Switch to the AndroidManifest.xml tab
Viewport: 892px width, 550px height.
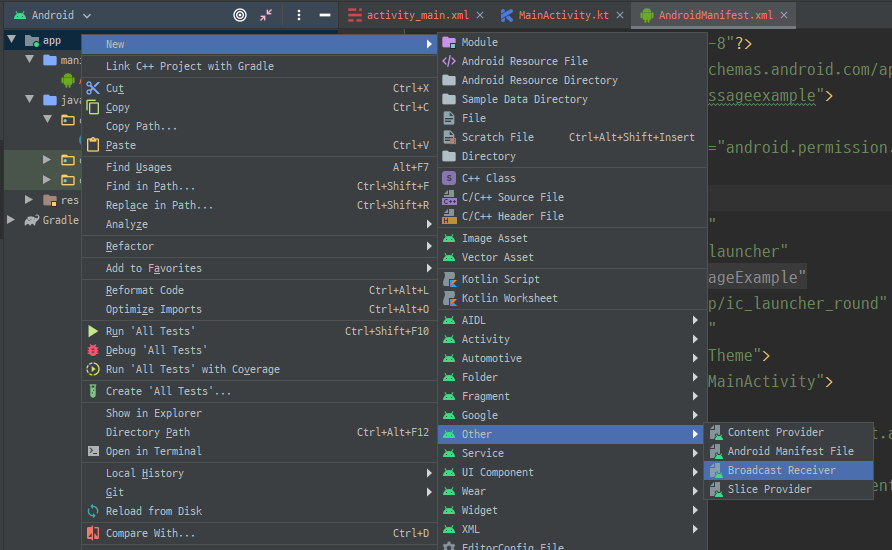[x=715, y=15]
